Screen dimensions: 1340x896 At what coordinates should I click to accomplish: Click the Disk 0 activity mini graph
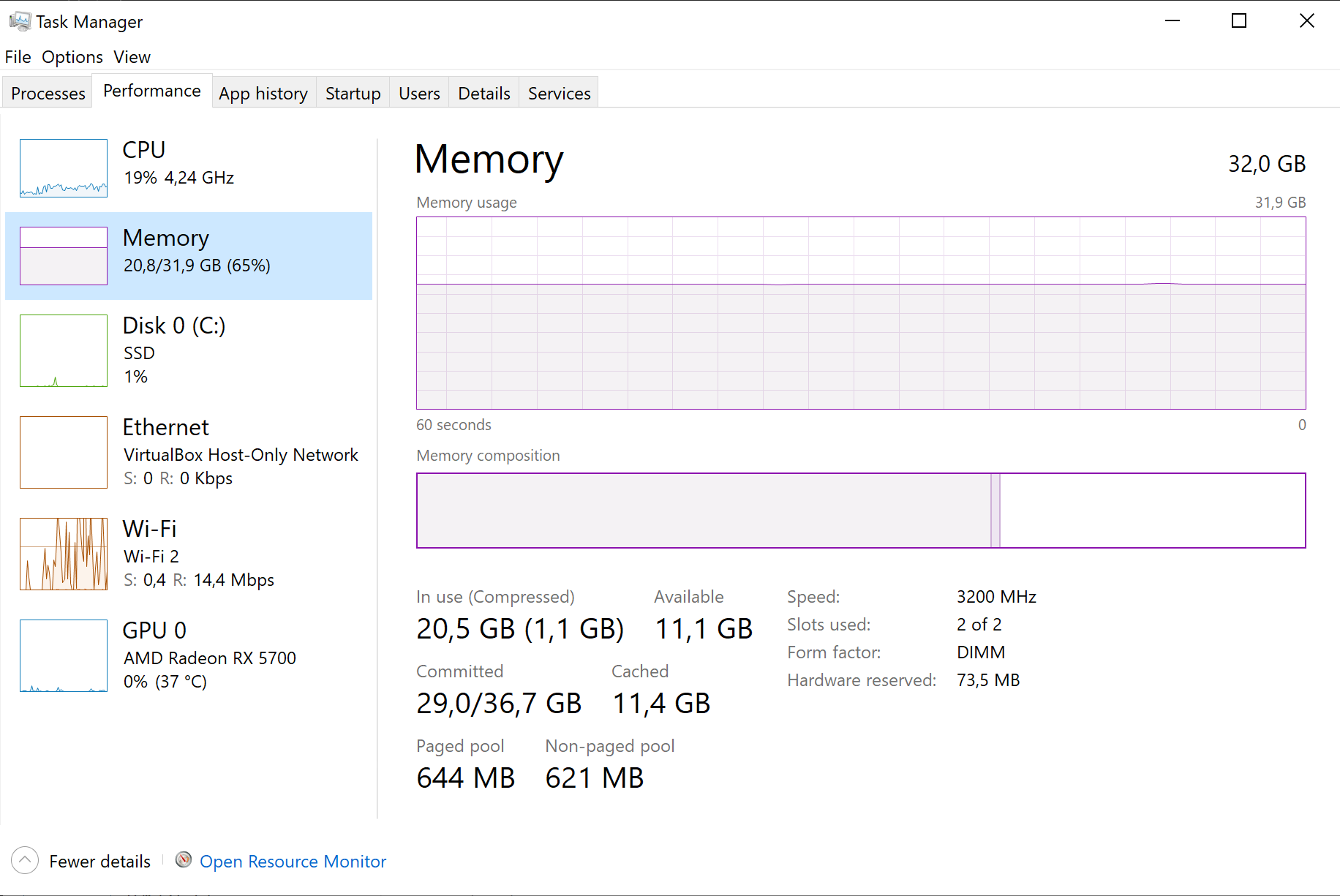(64, 350)
